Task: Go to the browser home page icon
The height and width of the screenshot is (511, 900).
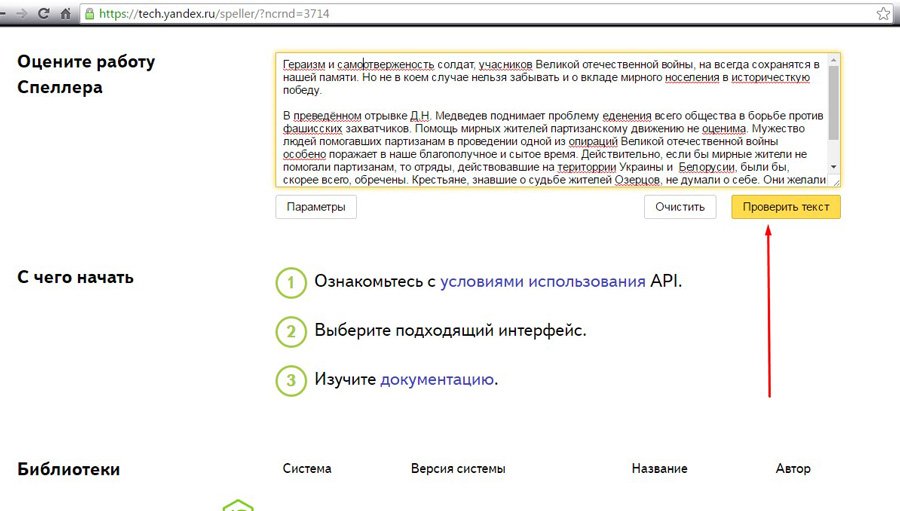Action: click(x=65, y=14)
